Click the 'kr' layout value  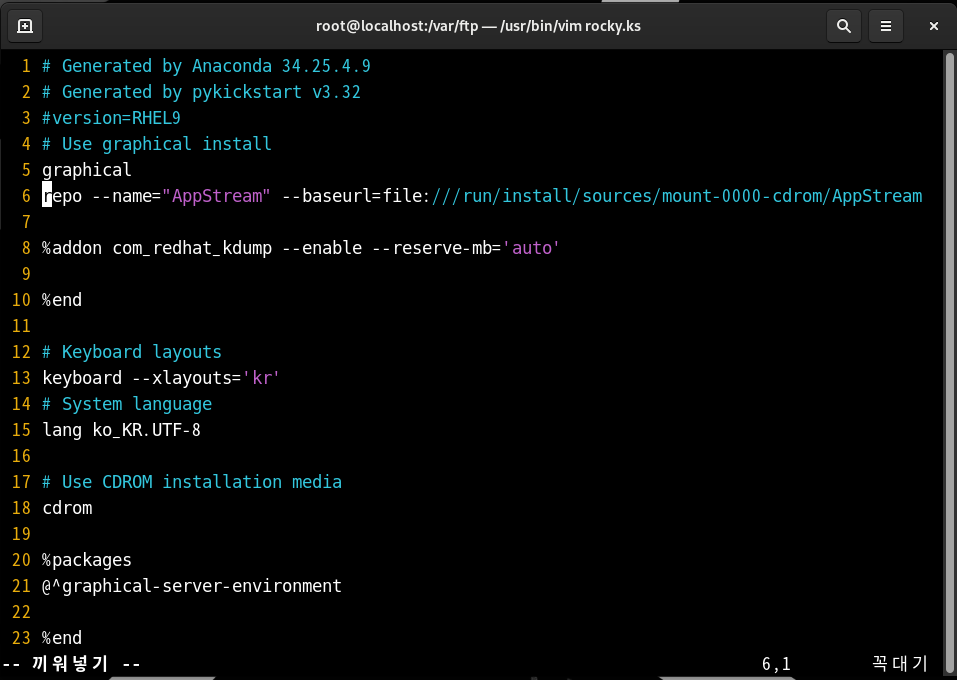click(261, 378)
